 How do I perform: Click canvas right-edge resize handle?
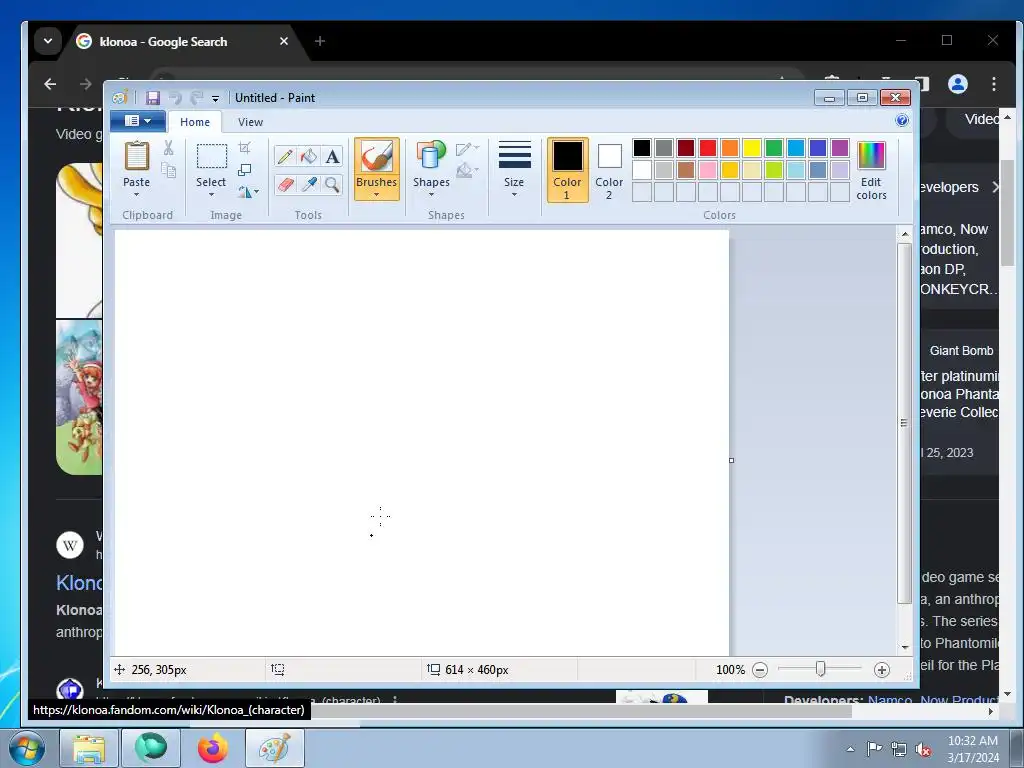point(731,460)
